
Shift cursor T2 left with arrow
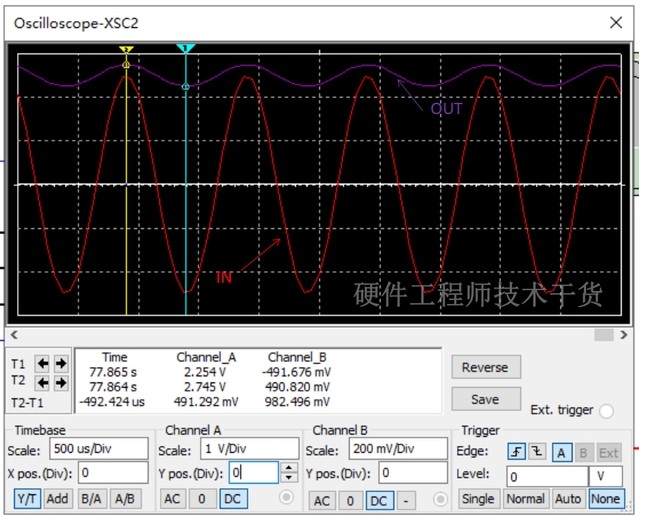tap(42, 383)
